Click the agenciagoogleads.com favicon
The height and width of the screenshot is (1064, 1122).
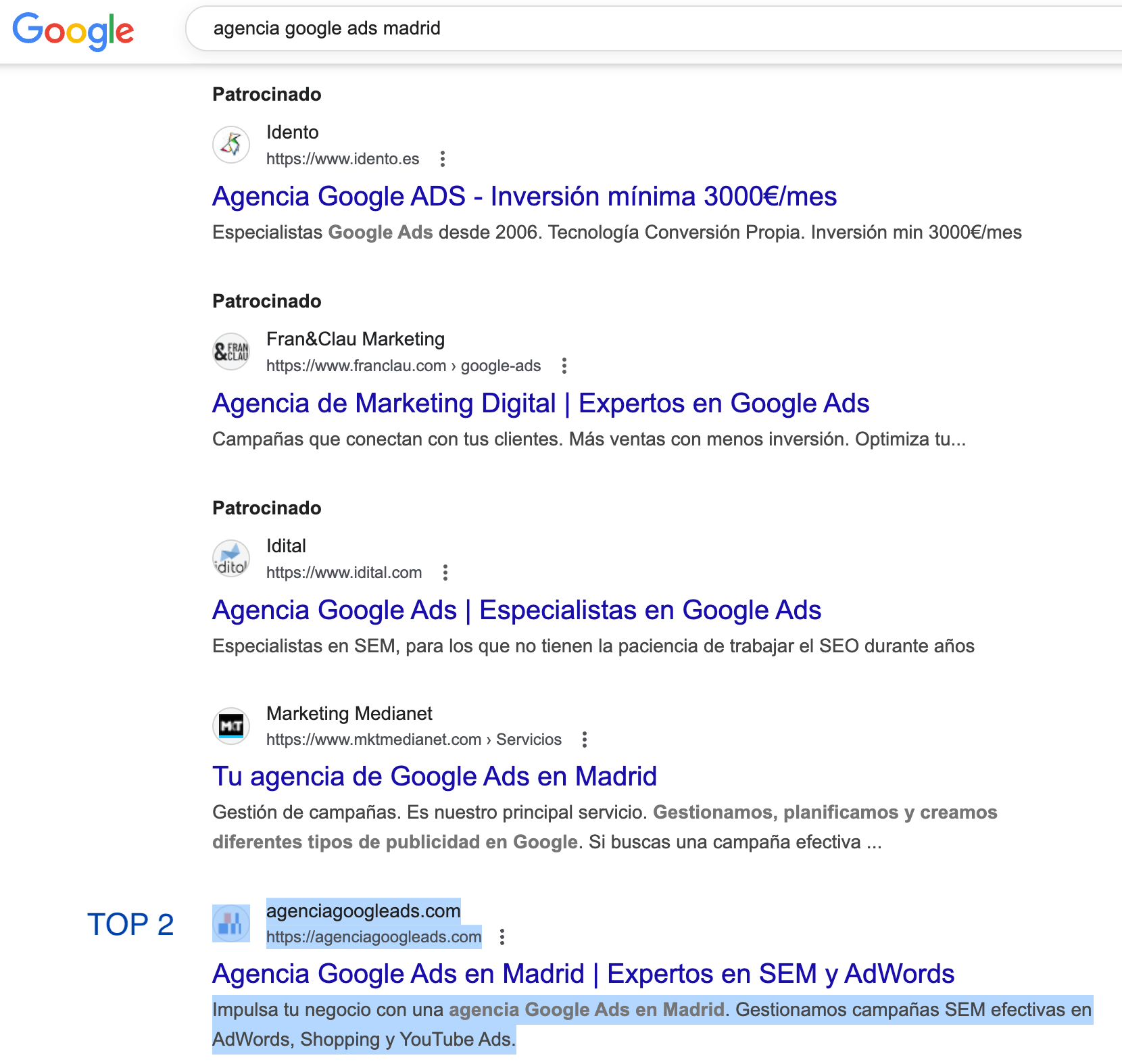(231, 923)
